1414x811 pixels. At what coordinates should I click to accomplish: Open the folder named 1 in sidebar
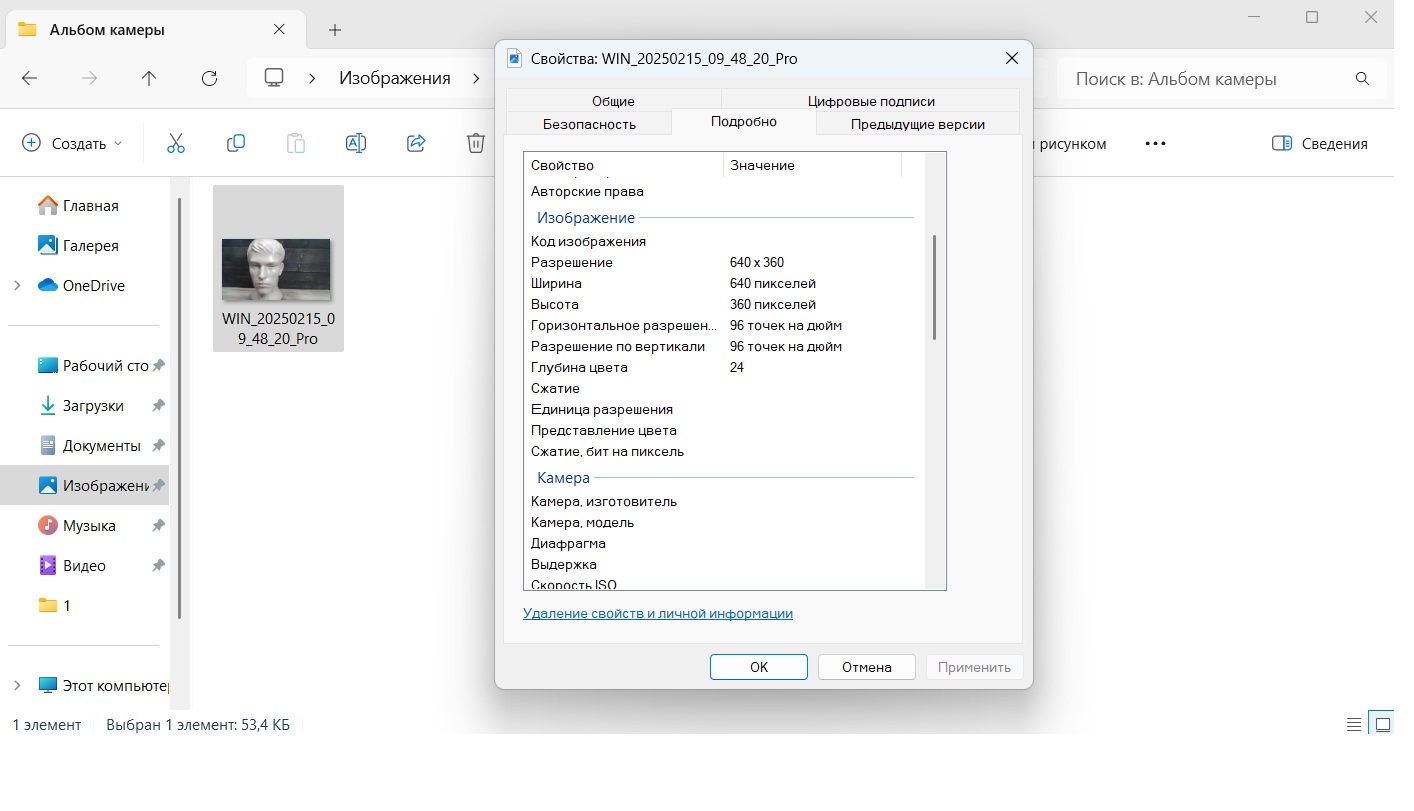click(55, 606)
